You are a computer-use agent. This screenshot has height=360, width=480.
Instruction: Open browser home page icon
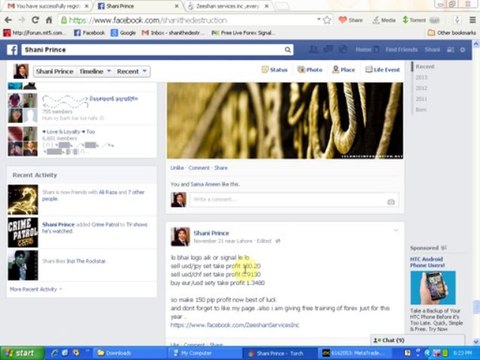pyautogui.click(x=49, y=20)
